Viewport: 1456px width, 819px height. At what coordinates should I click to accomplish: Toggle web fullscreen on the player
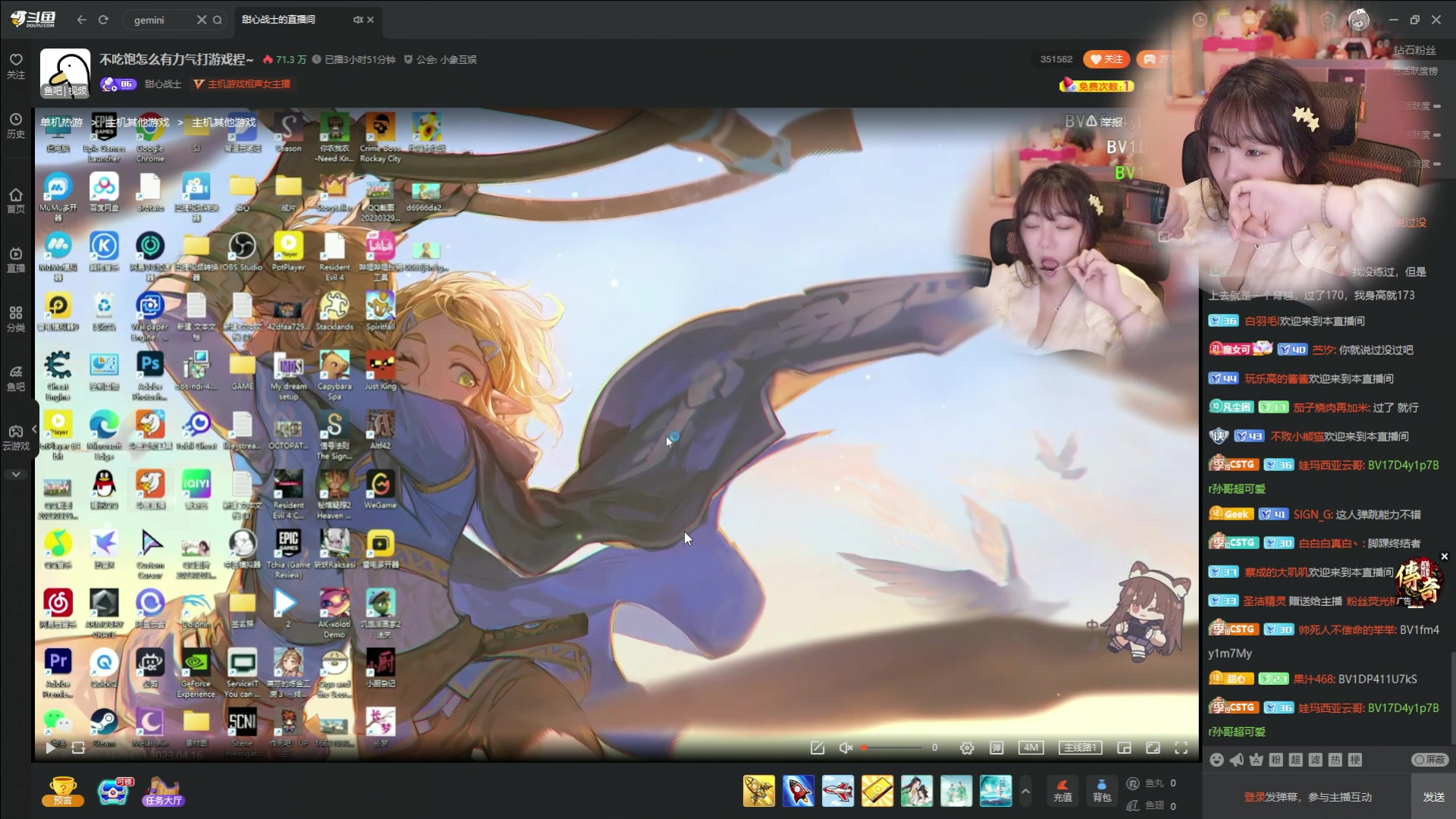pos(1153,748)
